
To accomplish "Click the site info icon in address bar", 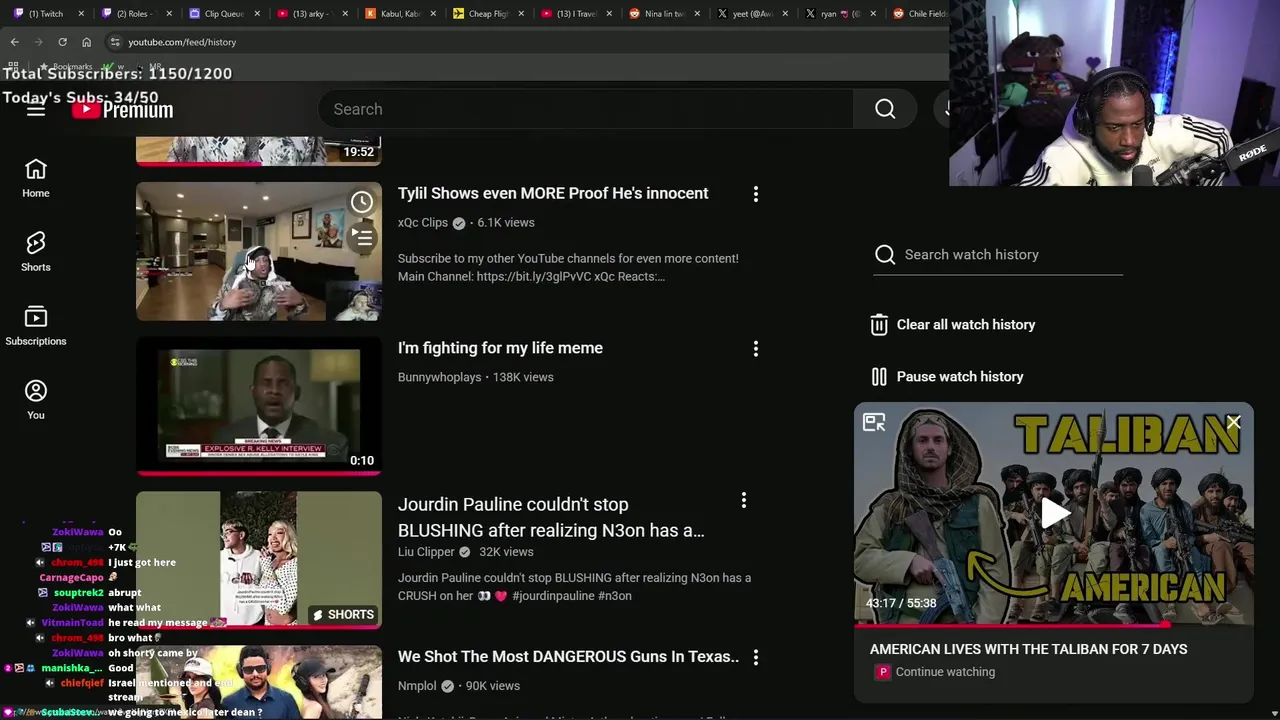I will point(115,42).
